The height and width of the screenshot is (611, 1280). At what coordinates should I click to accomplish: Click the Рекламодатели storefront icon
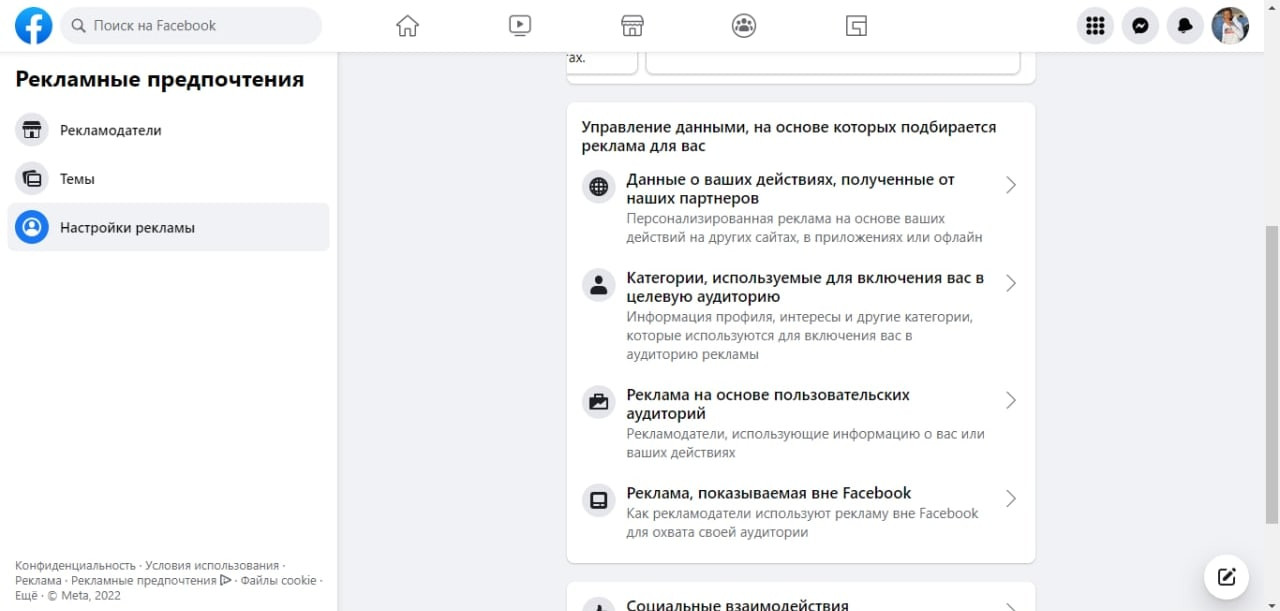pos(32,130)
